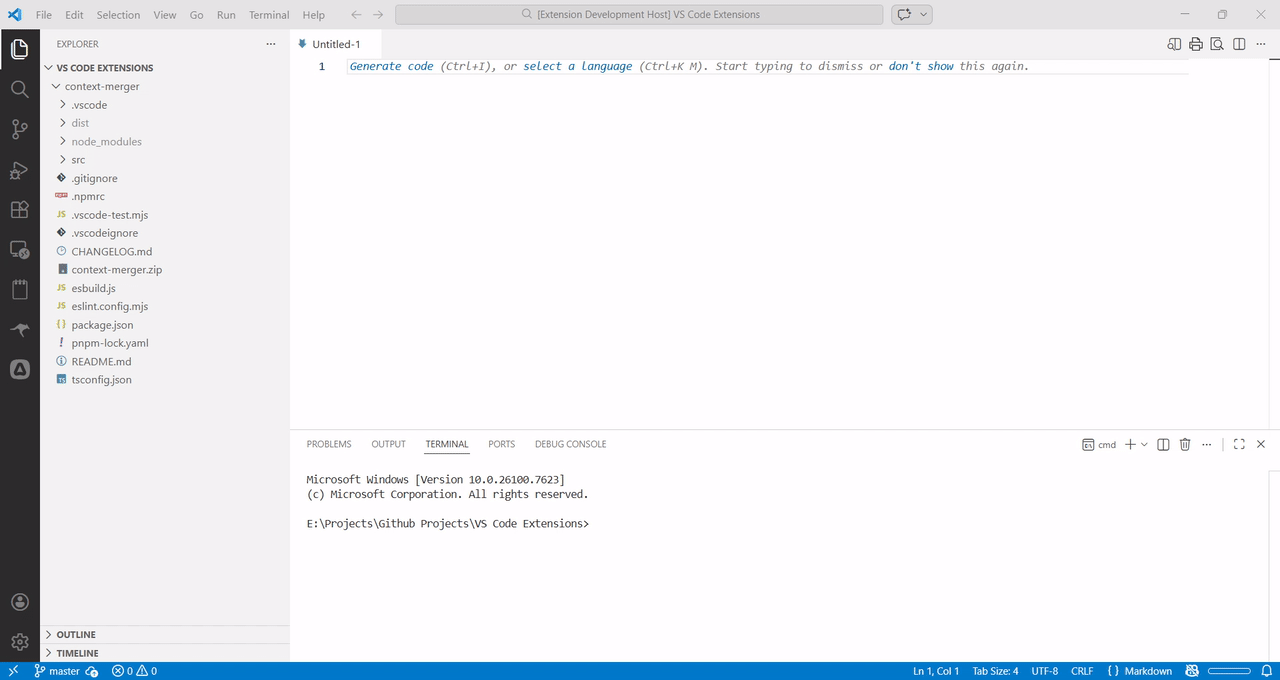Viewport: 1280px width, 680px height.
Task: Open the Remote Explorer icon
Action: 19,250
